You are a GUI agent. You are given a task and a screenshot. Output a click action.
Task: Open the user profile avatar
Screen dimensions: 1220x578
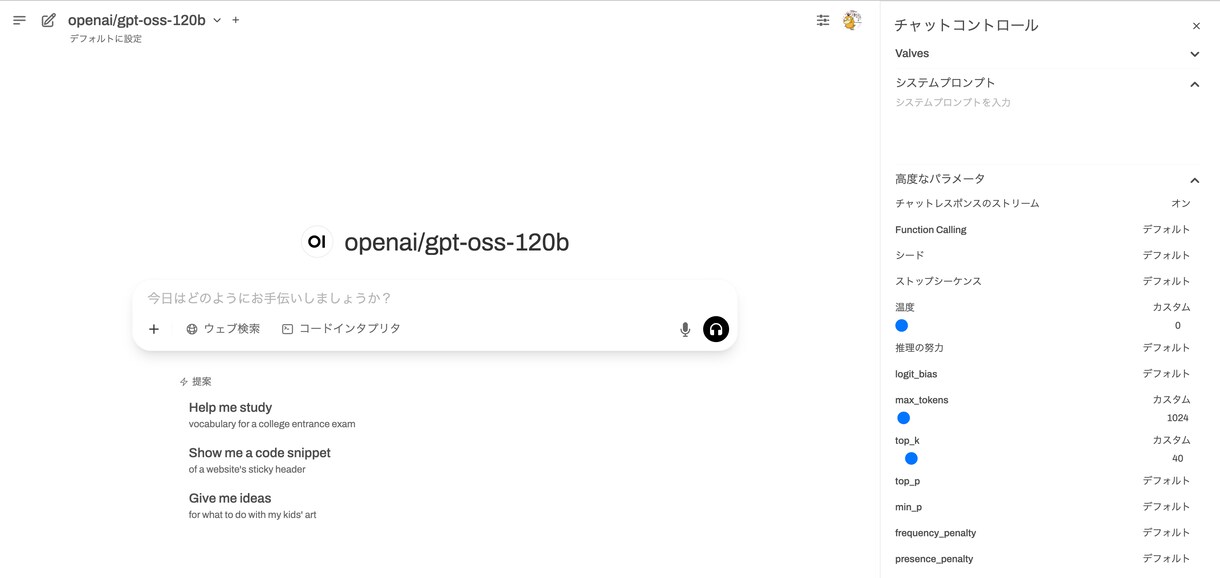[852, 20]
